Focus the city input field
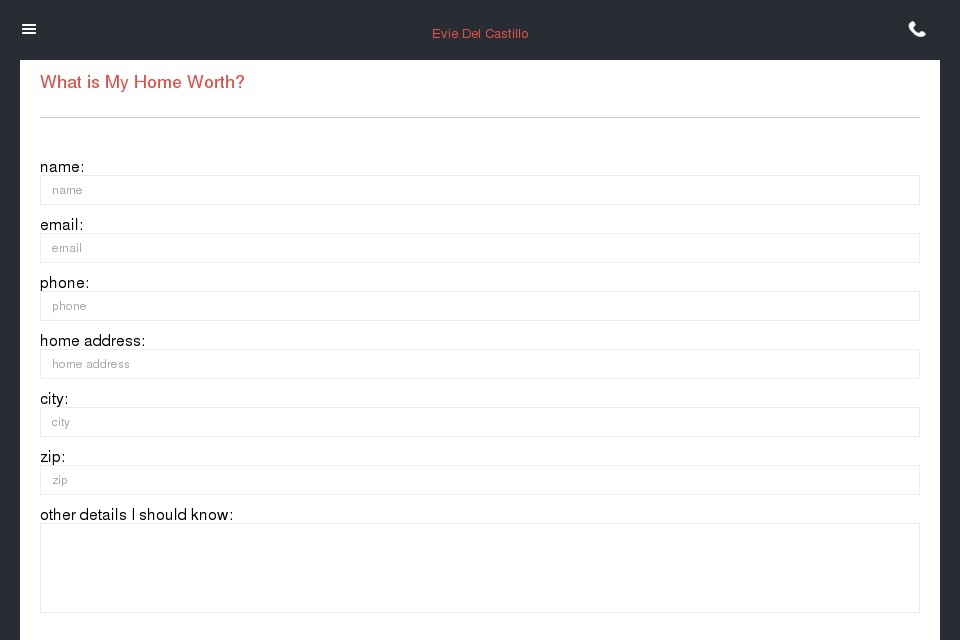The height and width of the screenshot is (640, 960). tap(479, 422)
